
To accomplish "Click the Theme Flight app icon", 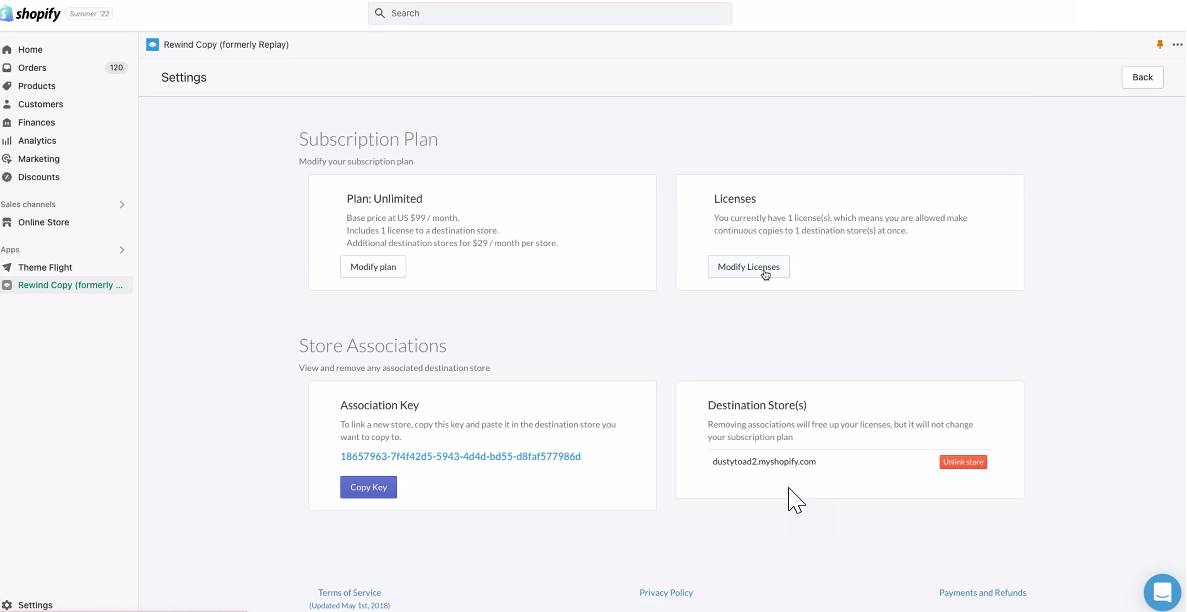I will coord(7,268).
